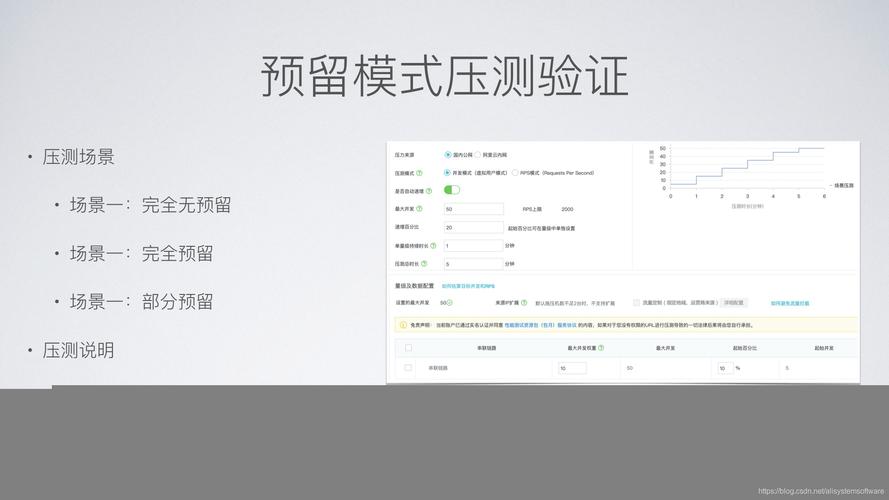
Task: Select the 阿里云内网 pressure source radio
Action: click(x=478, y=154)
